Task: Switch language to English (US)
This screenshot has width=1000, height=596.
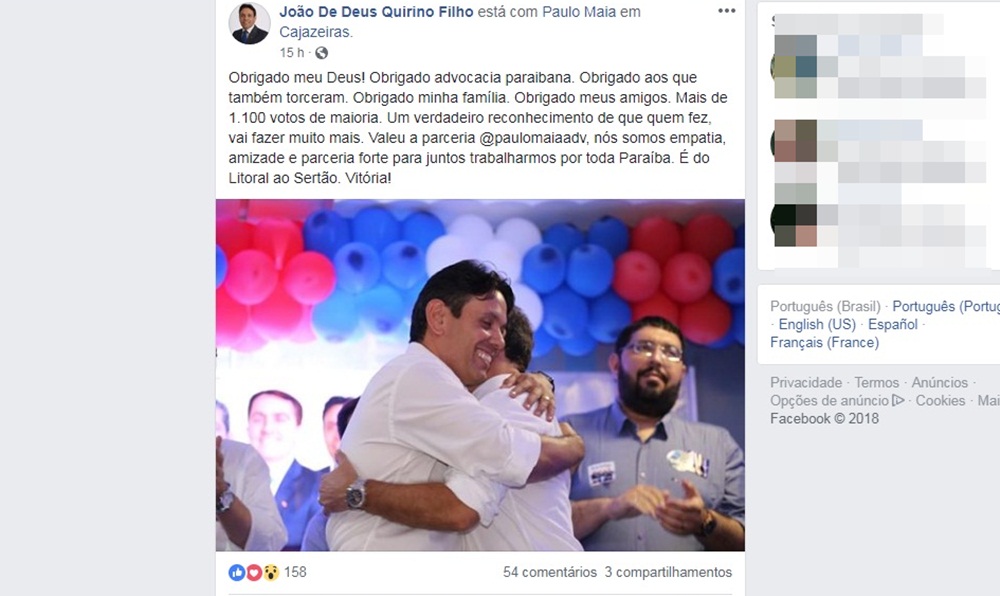Action: coord(817,324)
